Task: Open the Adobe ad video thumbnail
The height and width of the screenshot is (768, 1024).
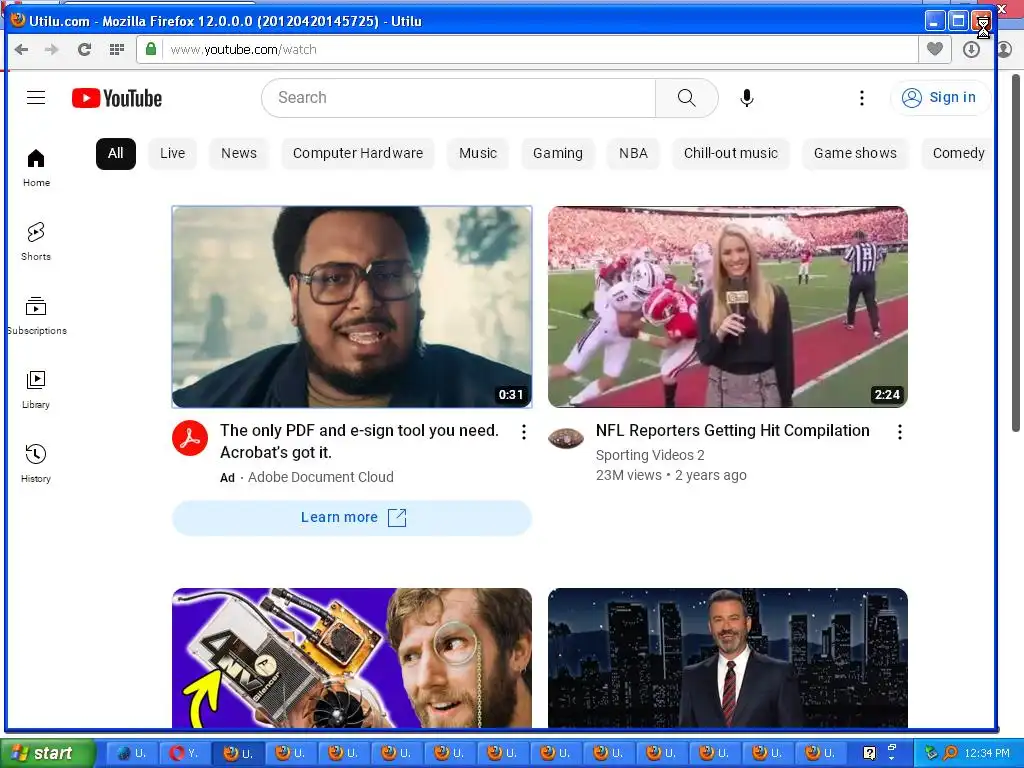Action: click(x=352, y=307)
